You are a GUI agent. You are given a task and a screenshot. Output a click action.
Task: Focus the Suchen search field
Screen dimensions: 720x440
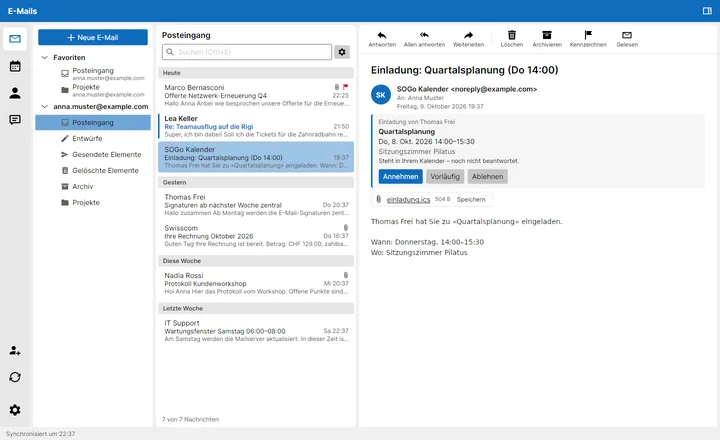click(247, 52)
